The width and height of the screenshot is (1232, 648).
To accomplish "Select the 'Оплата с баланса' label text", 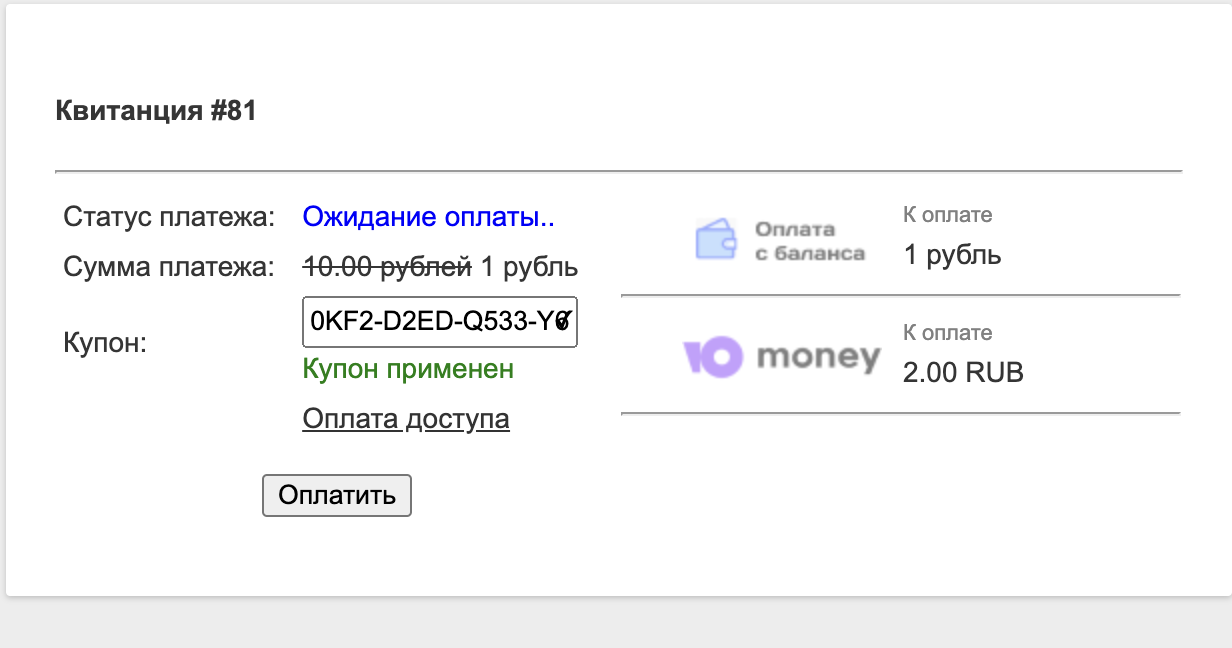I will [x=809, y=241].
